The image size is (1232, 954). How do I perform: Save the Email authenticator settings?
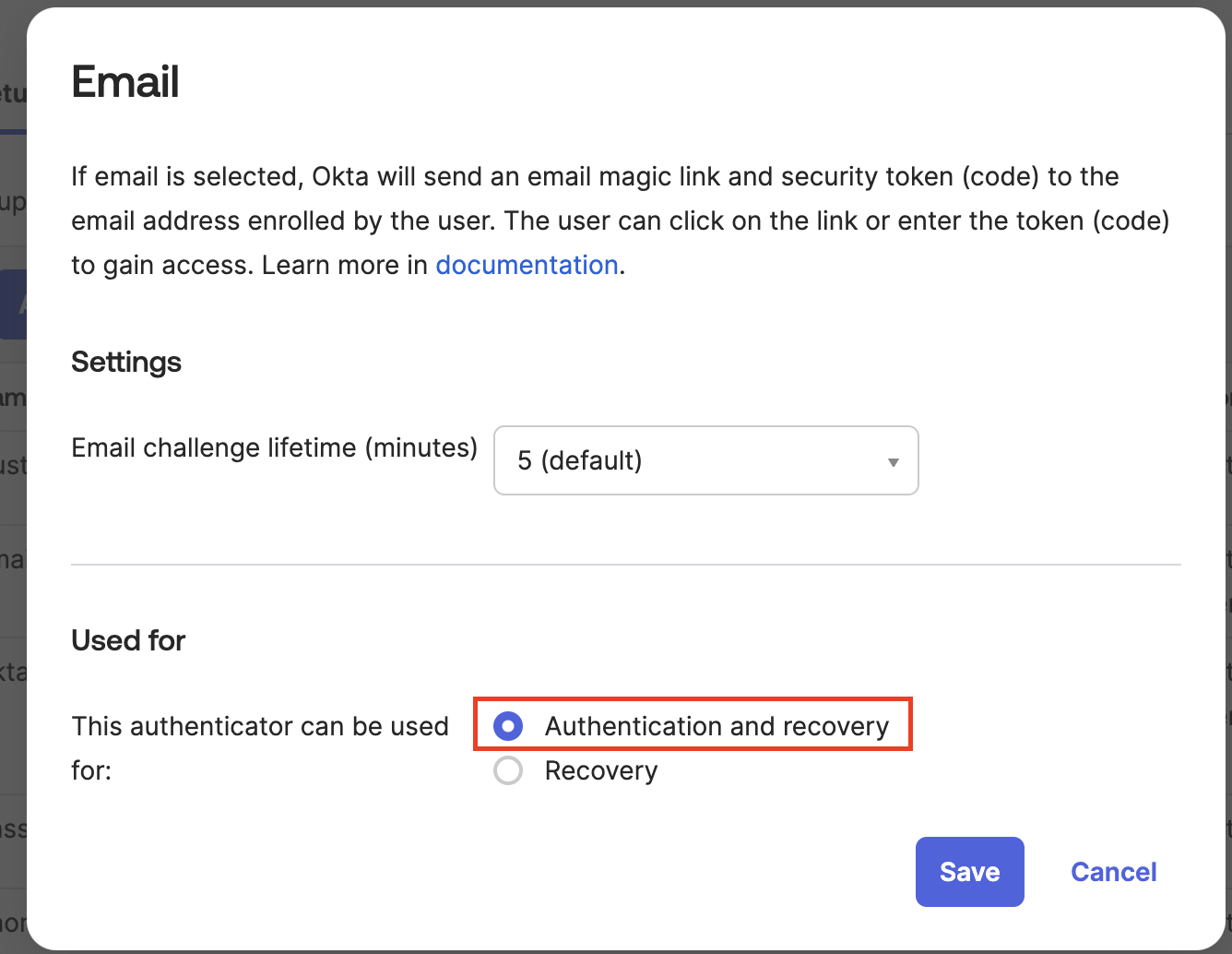pyautogui.click(x=969, y=871)
